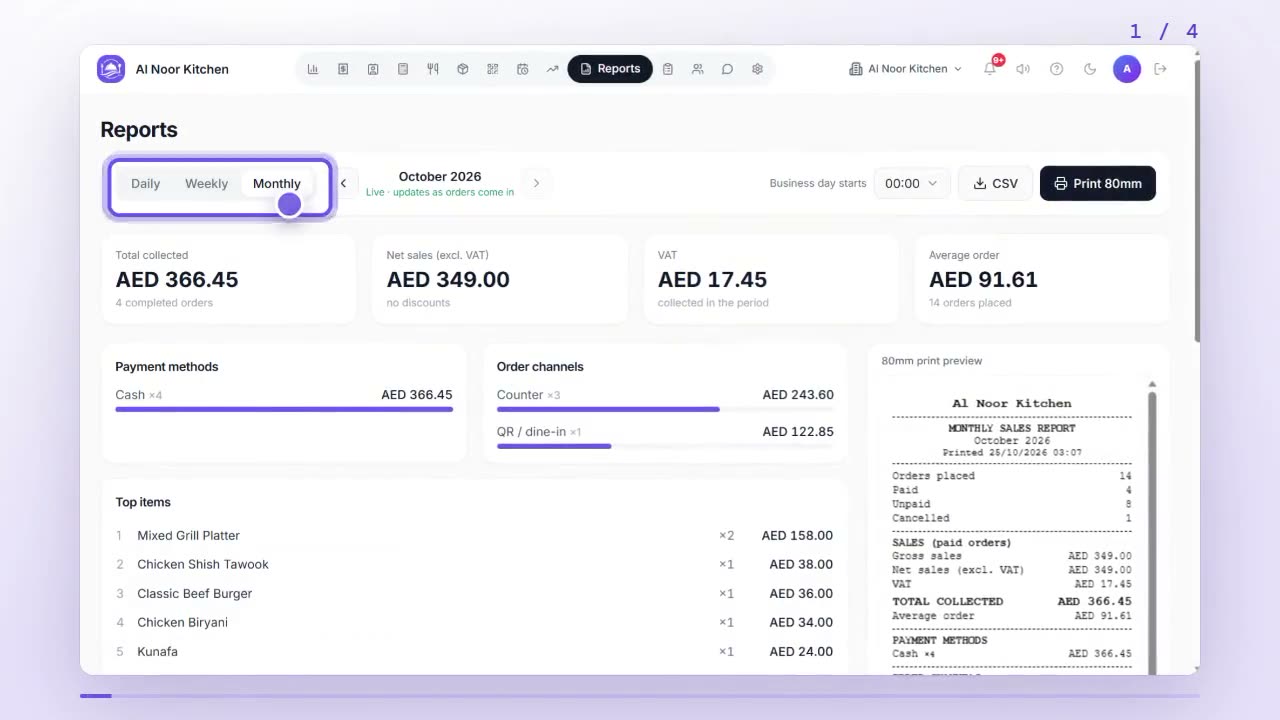
Task: Open the QR code icon
Action: (493, 69)
